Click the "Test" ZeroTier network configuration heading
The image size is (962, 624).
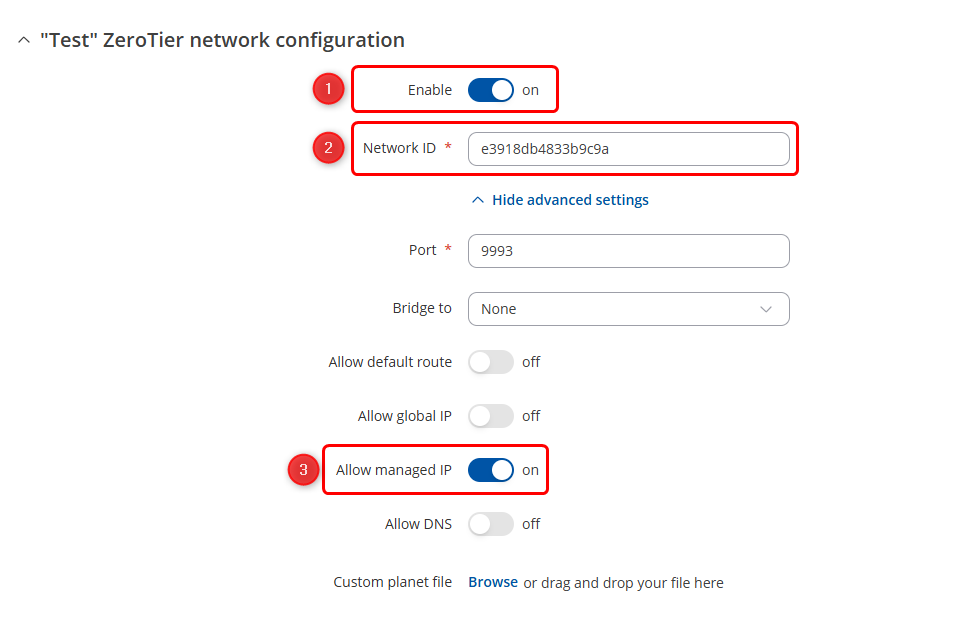coord(222,41)
